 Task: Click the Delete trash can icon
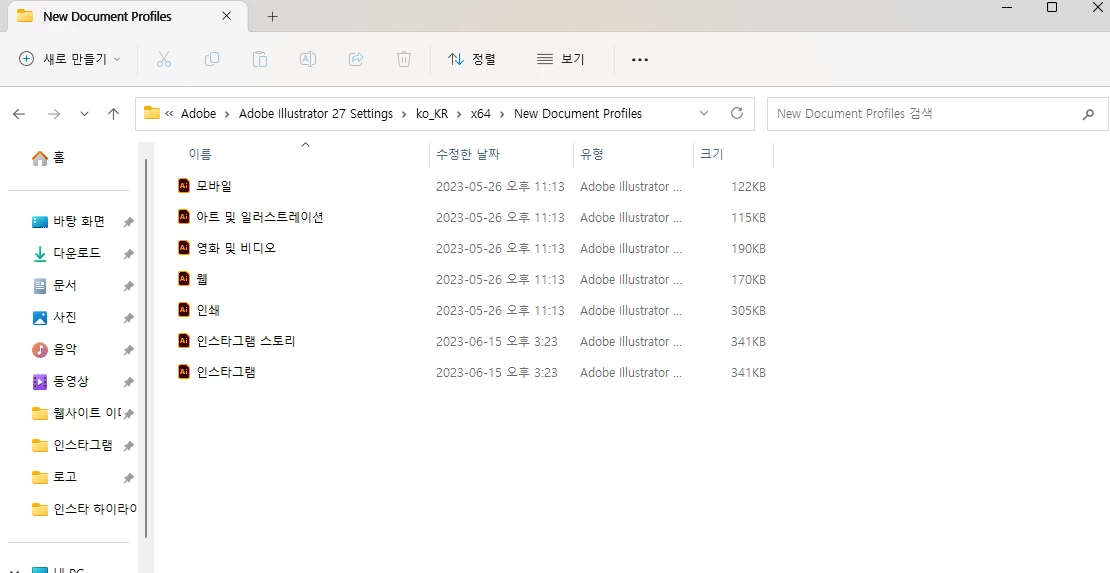coord(404,59)
